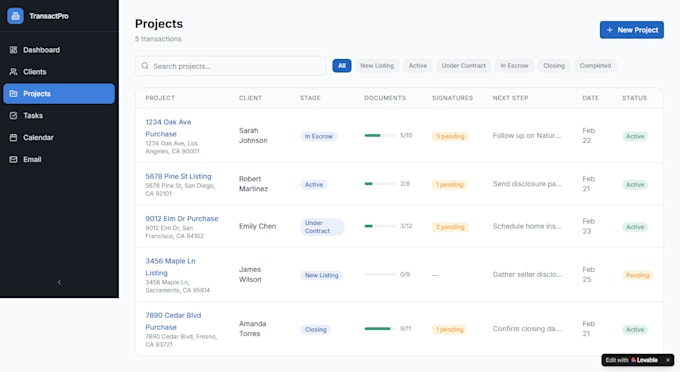Open the Email section
This screenshot has width=680, height=372.
tap(59, 159)
